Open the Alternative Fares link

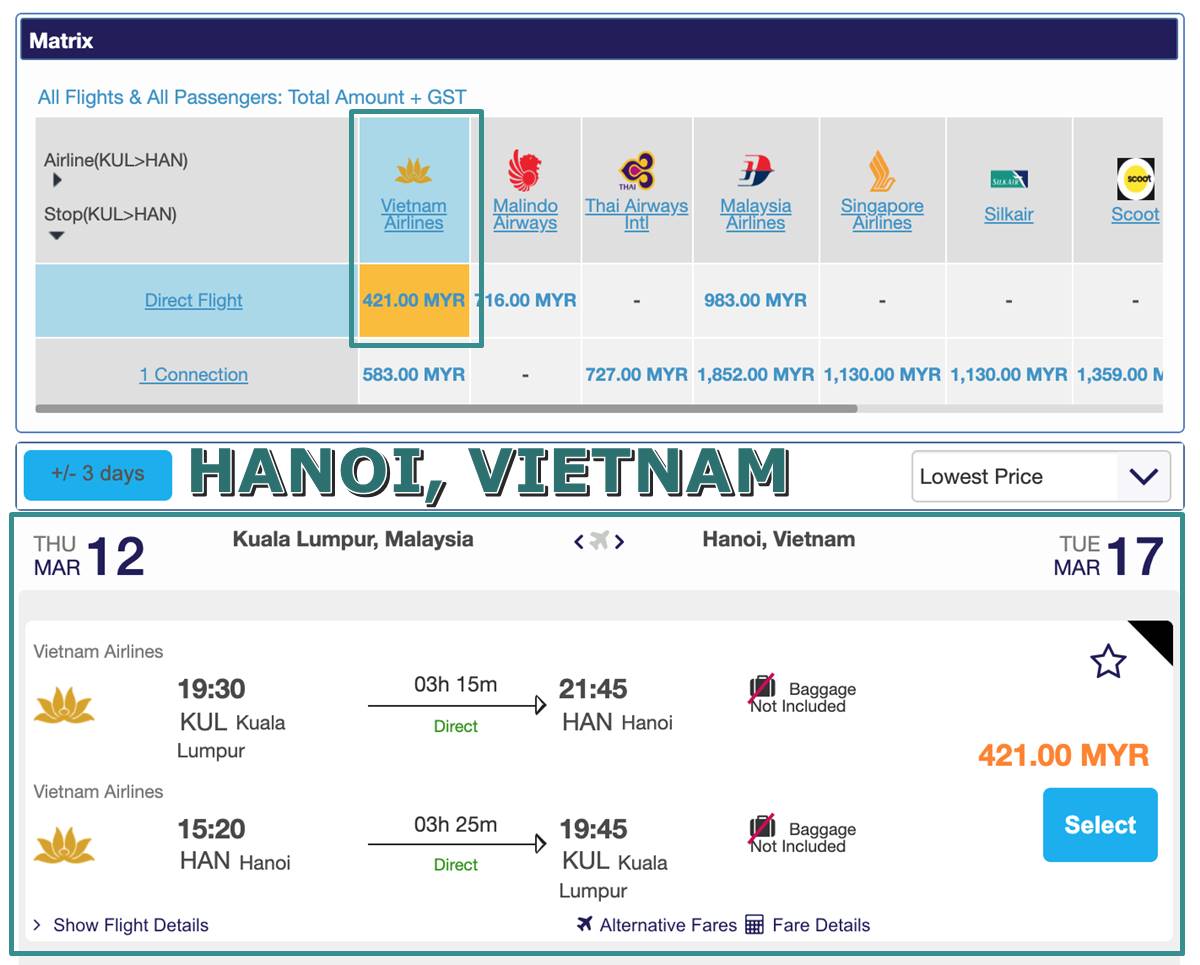pyautogui.click(x=668, y=925)
